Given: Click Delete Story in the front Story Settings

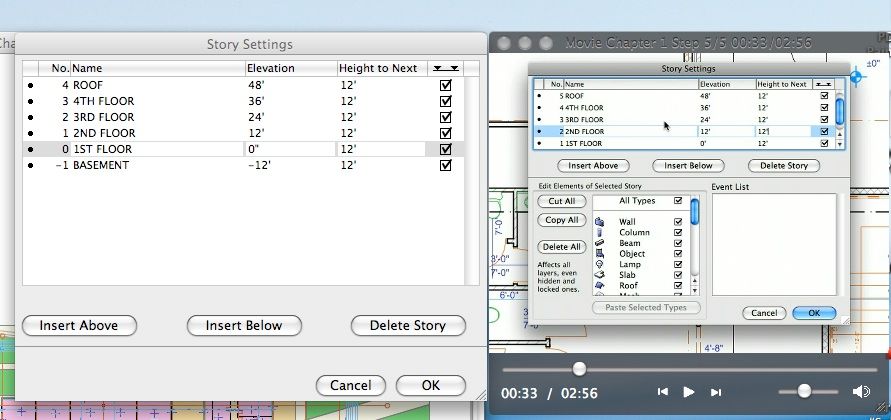Looking at the screenshot, I should pos(408,326).
